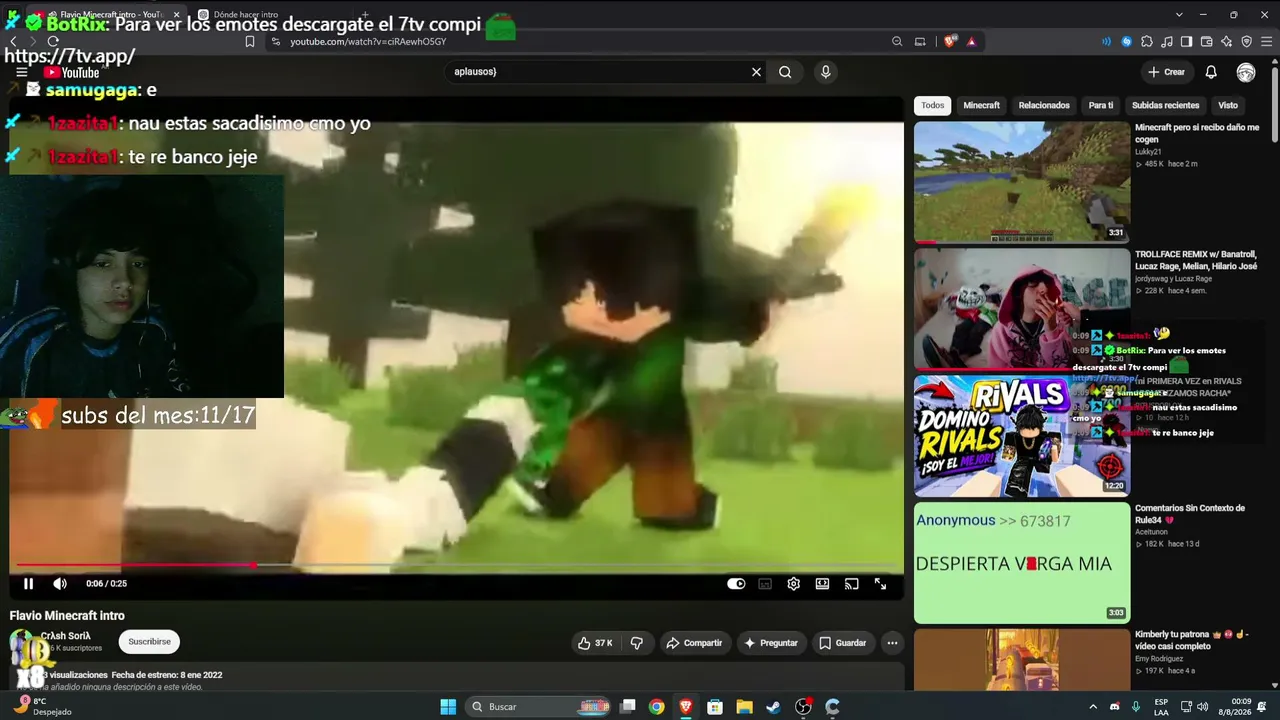
Task: Click the taskbar Buscar search box
Action: tap(540, 707)
